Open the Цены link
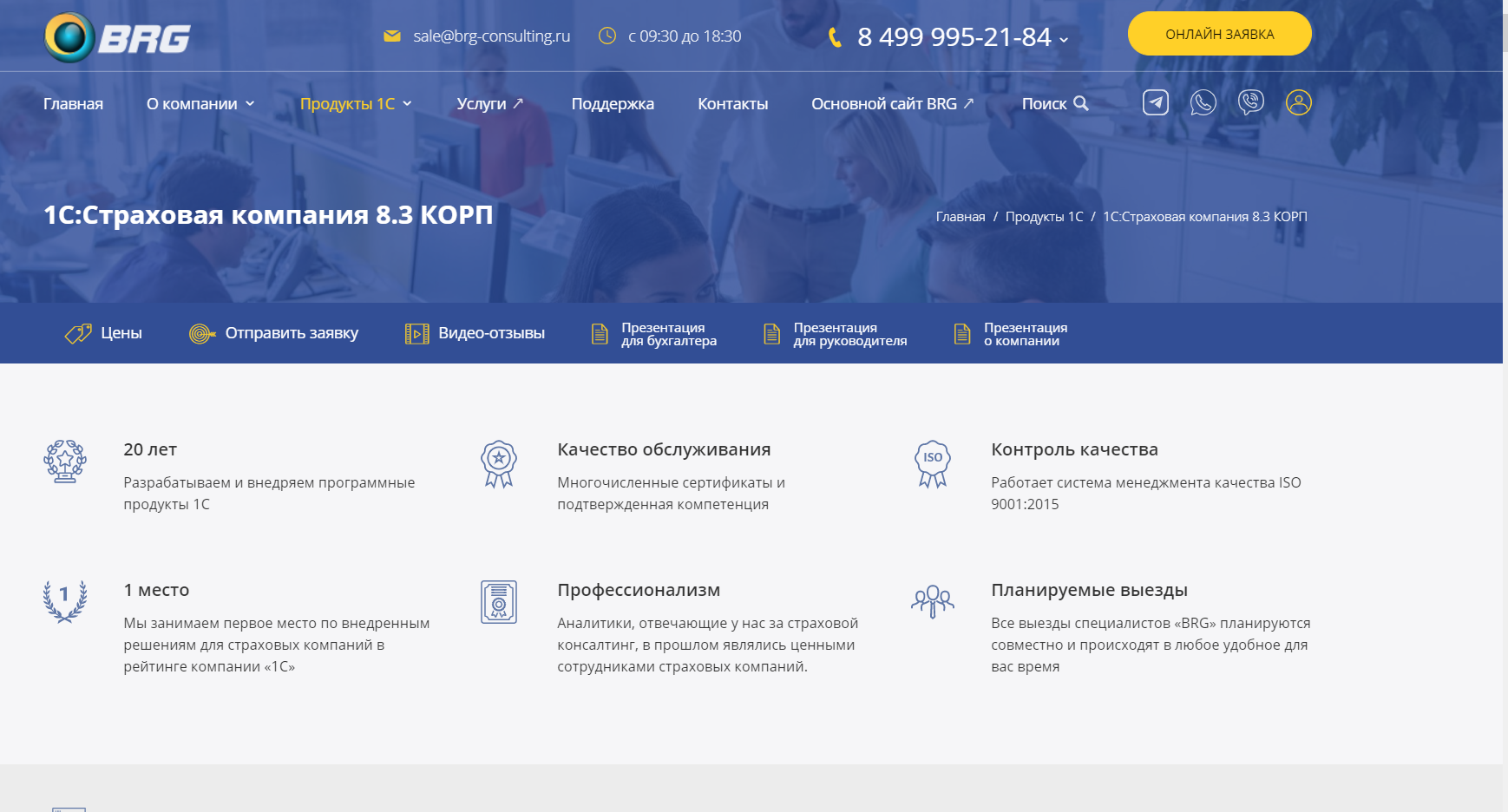Viewport: 1508px width, 812px height. tap(121, 333)
